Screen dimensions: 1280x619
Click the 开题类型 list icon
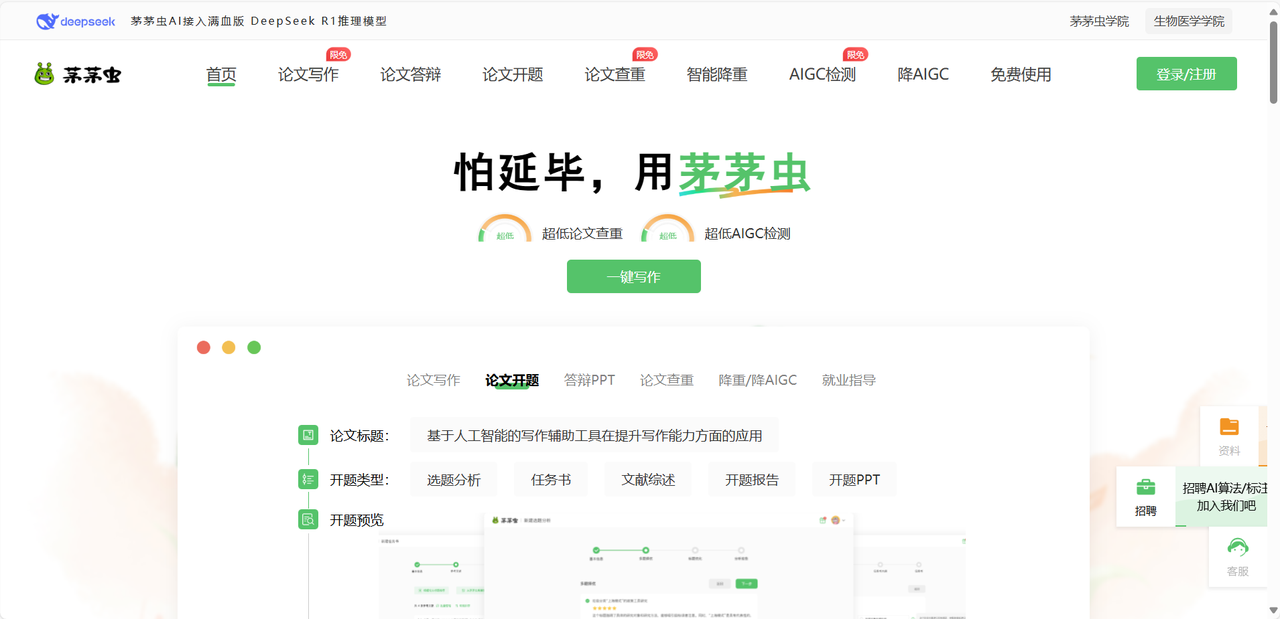(x=308, y=479)
